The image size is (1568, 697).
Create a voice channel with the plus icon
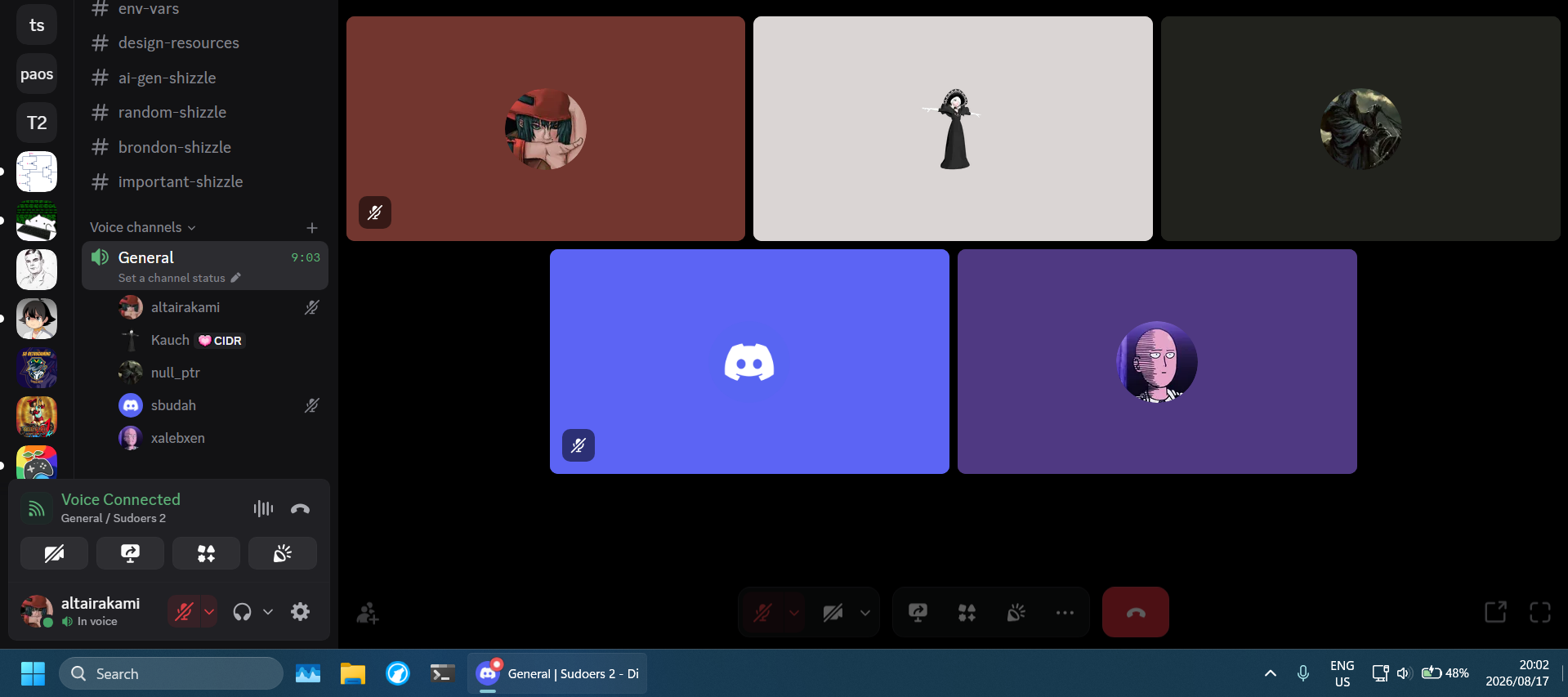pyautogui.click(x=311, y=227)
